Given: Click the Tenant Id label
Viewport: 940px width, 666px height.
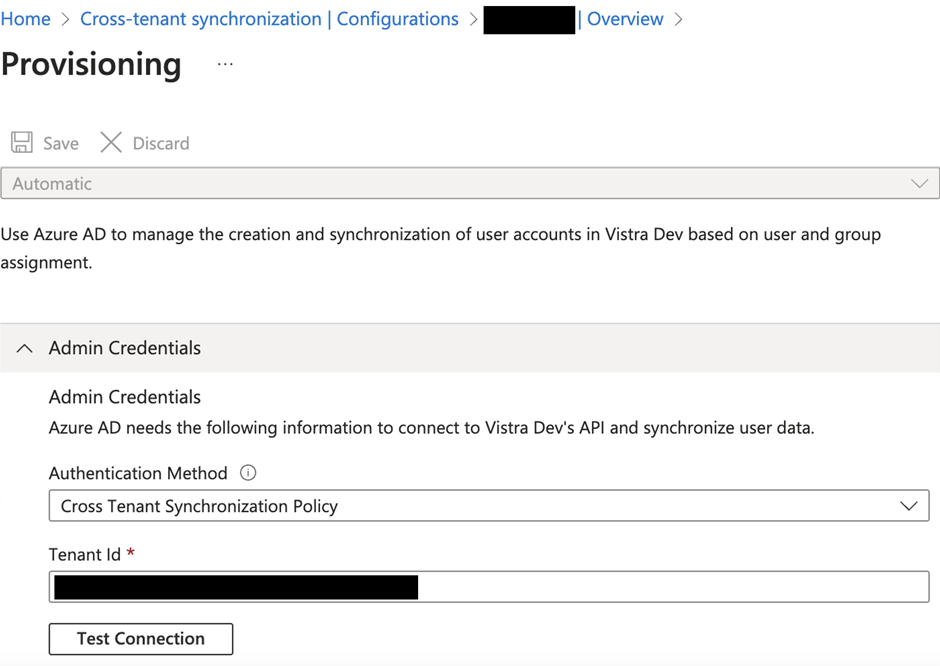Looking at the screenshot, I should [85, 555].
